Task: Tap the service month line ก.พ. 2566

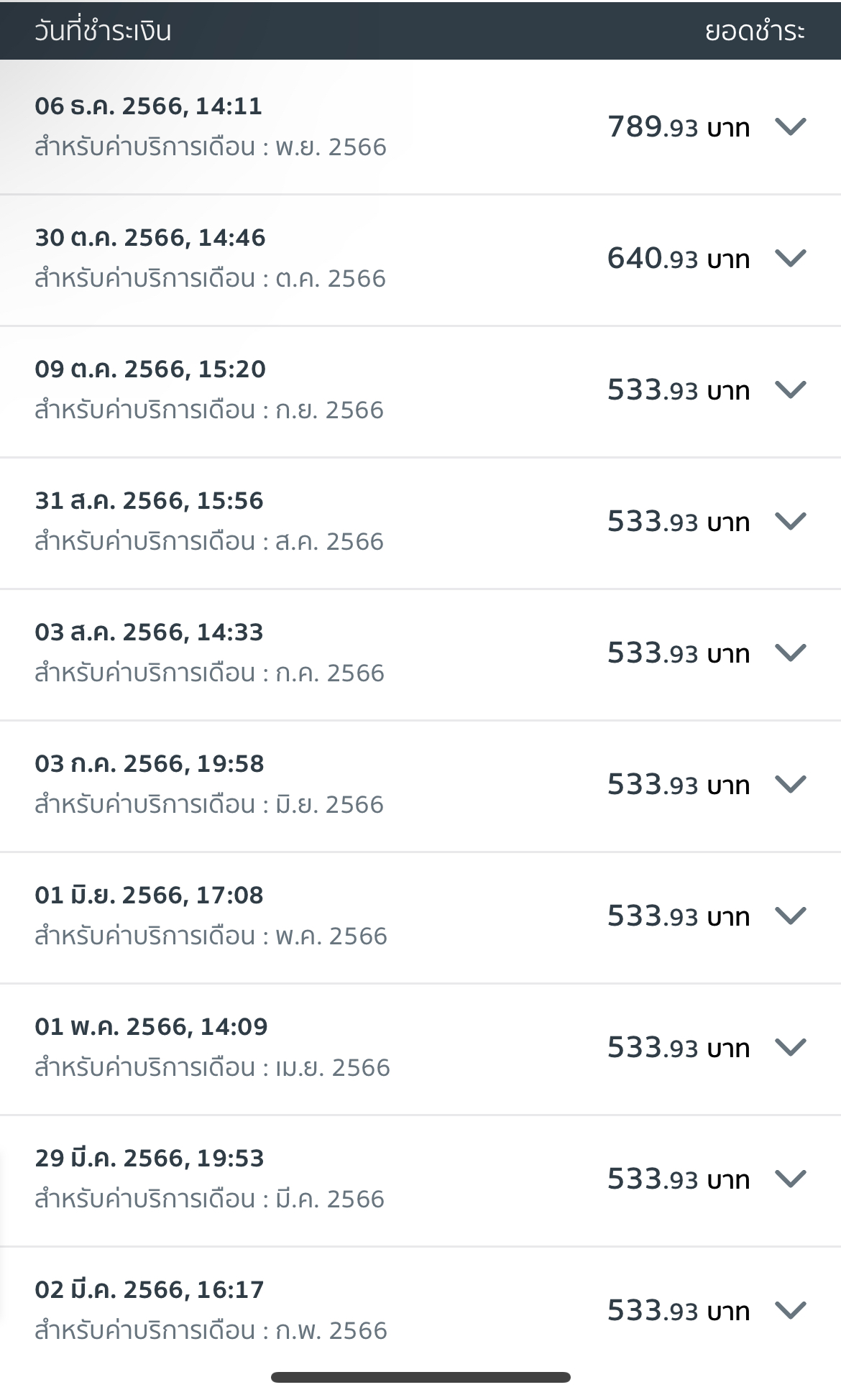Action: tap(211, 1331)
